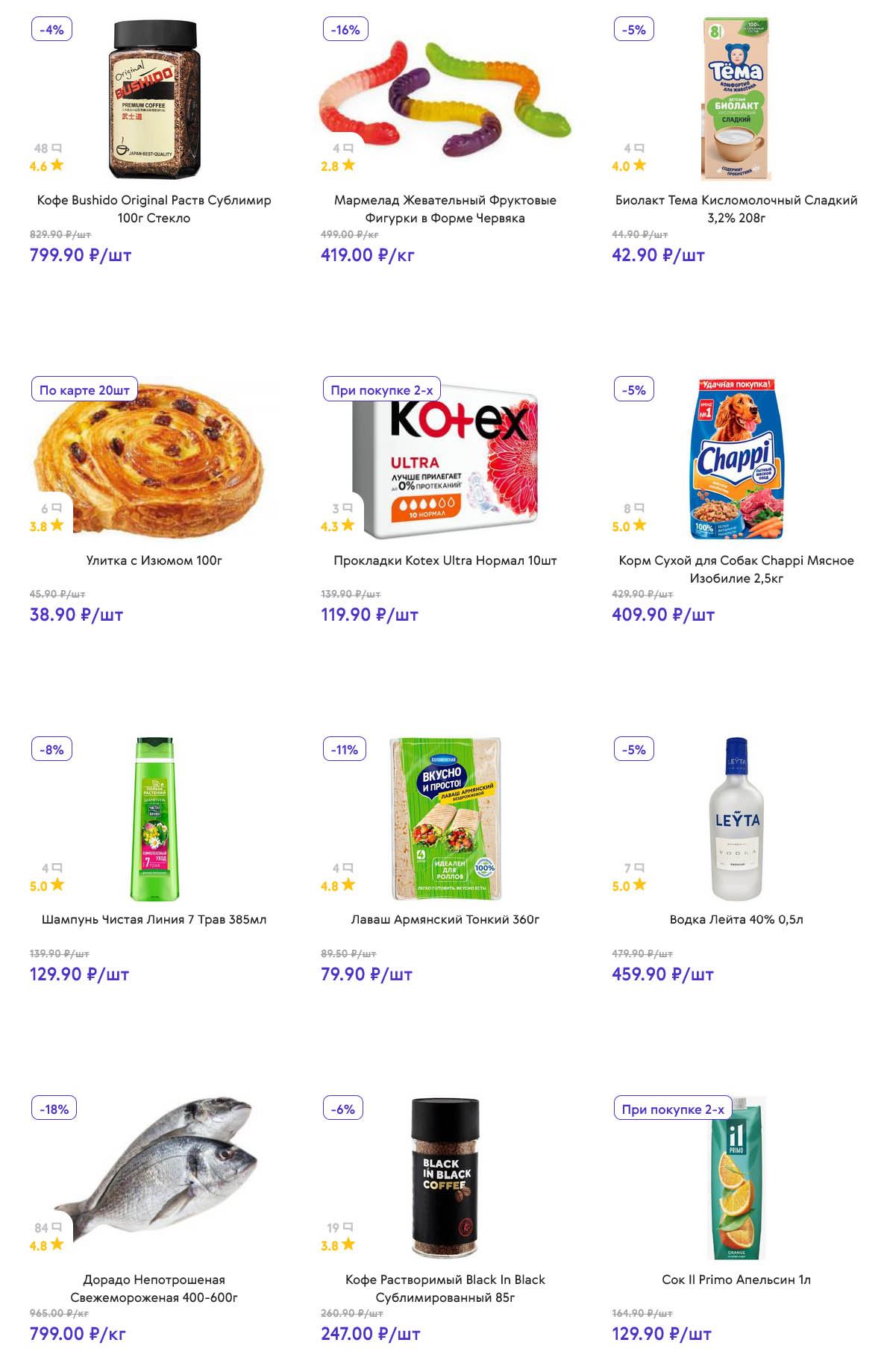Open the Armenian lavash product photo
884x1372 pixels.
tap(445, 819)
